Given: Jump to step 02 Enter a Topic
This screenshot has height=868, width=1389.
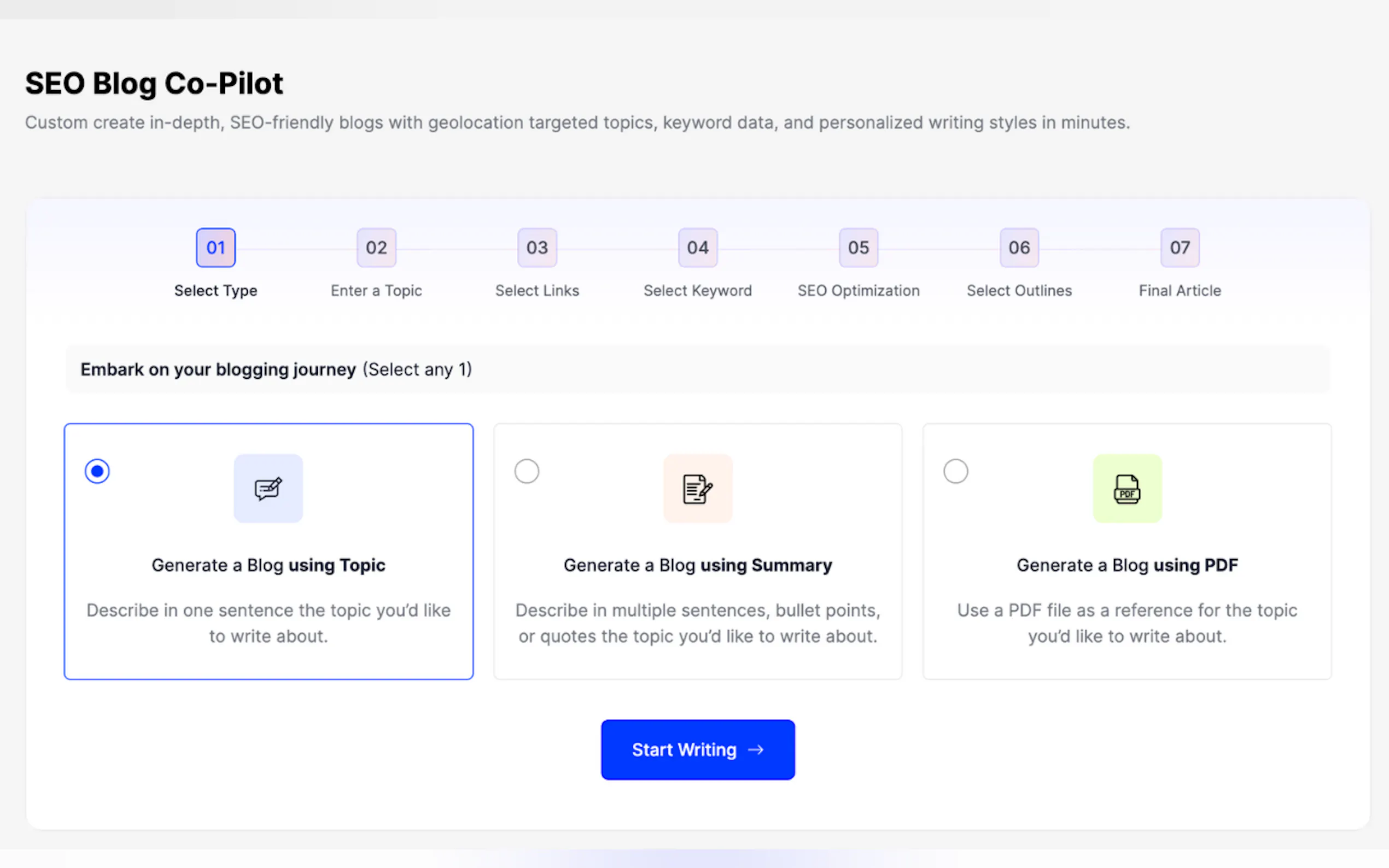Looking at the screenshot, I should tap(377, 248).
